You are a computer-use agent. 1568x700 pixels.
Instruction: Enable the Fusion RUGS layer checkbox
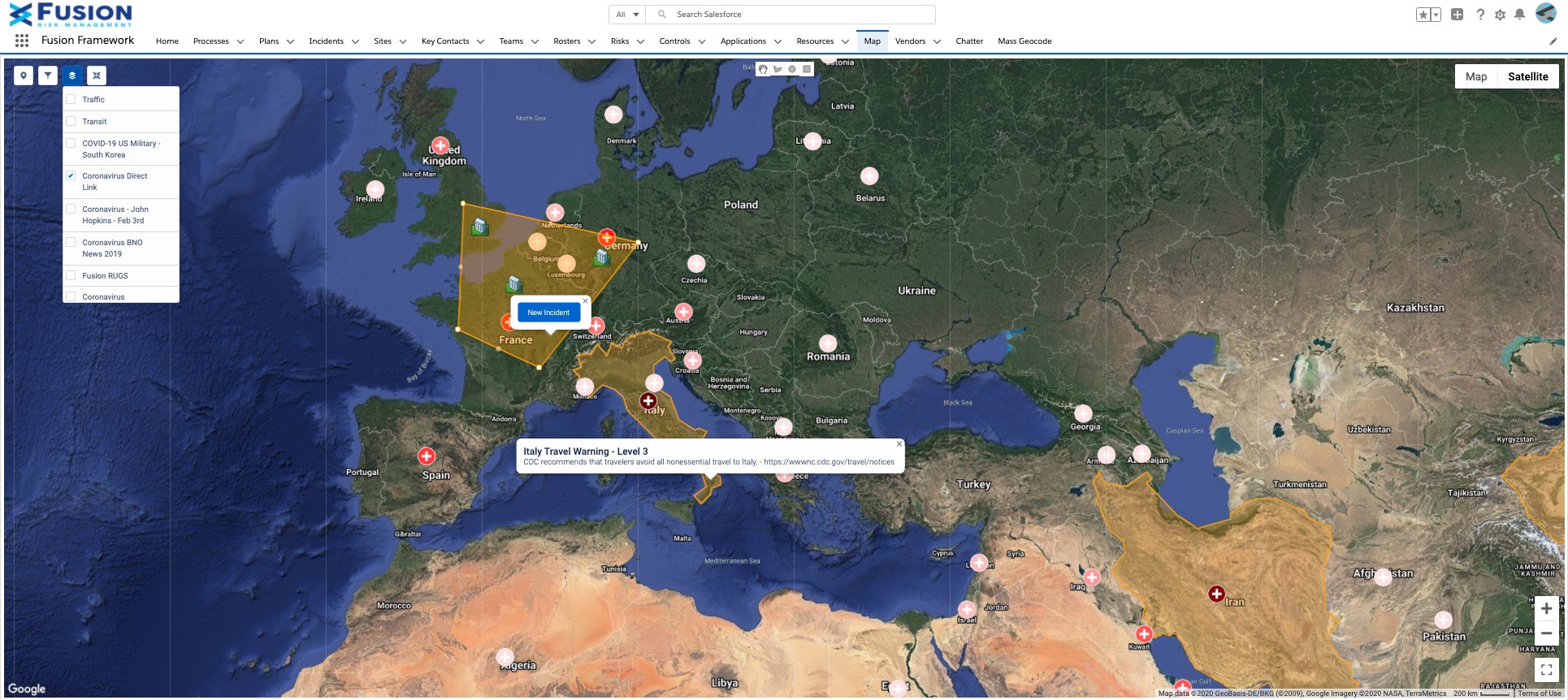pos(71,275)
